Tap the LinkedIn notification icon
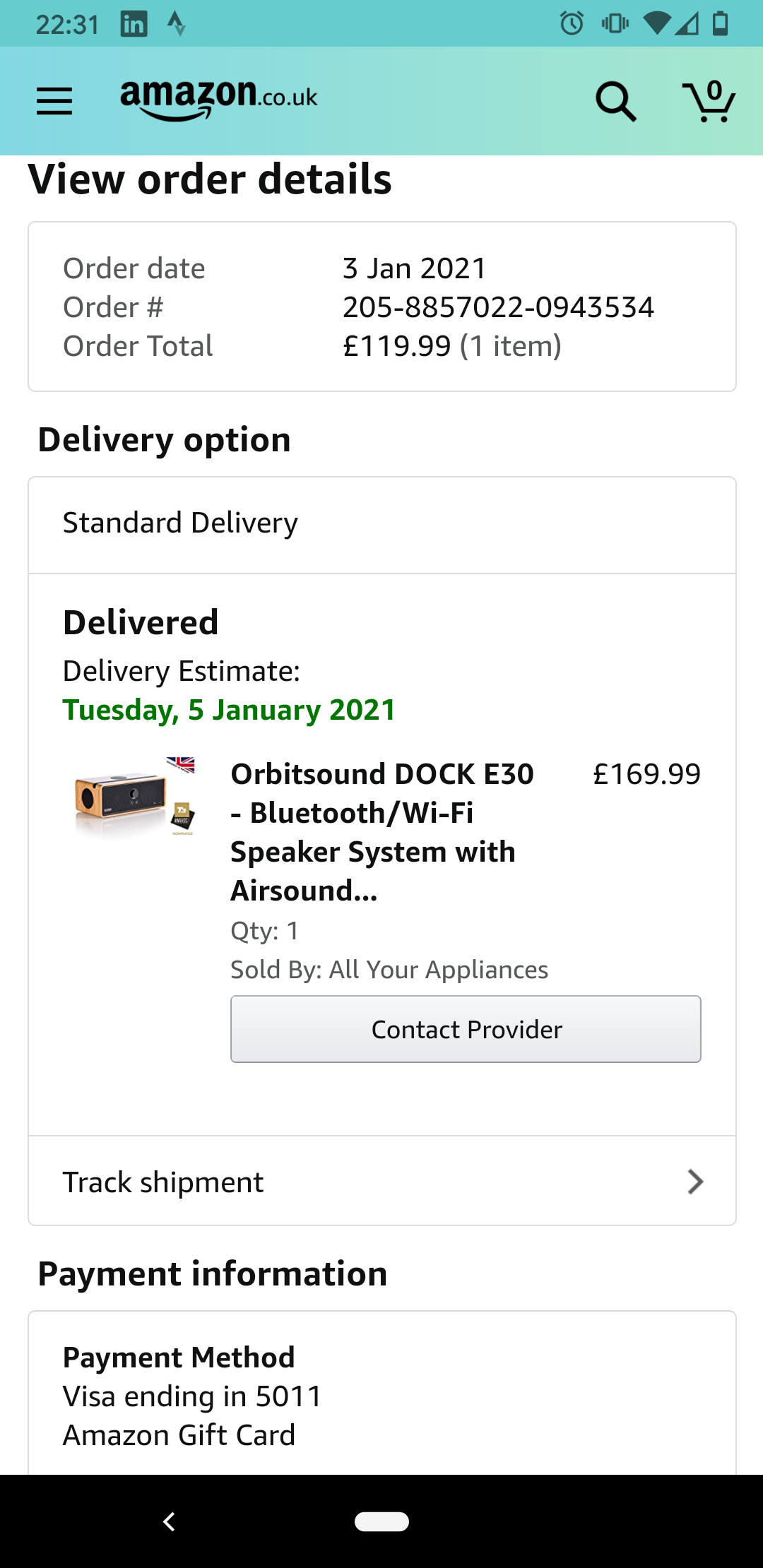 click(x=134, y=24)
